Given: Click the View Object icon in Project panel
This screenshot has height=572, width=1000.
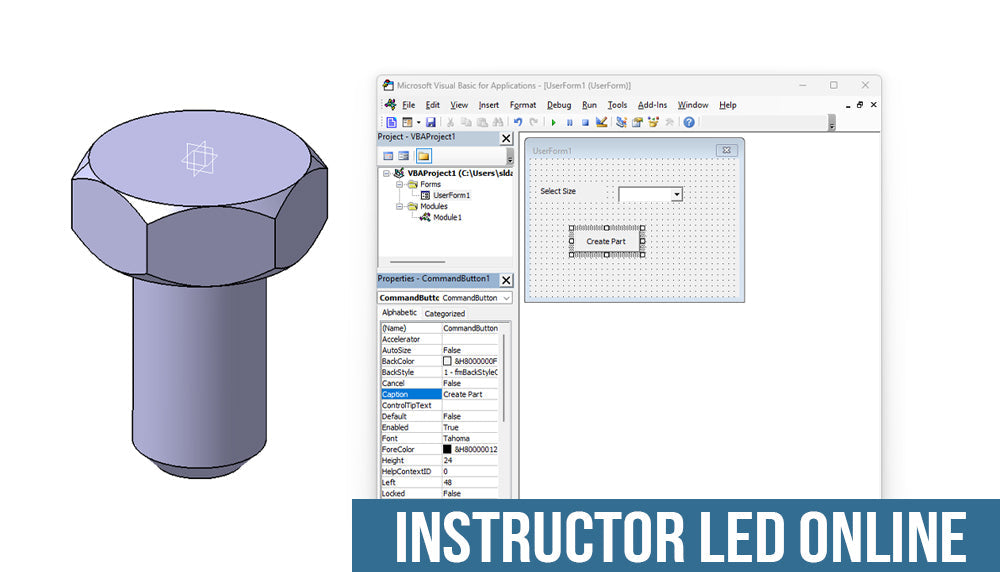Looking at the screenshot, I should pyautogui.click(x=404, y=156).
